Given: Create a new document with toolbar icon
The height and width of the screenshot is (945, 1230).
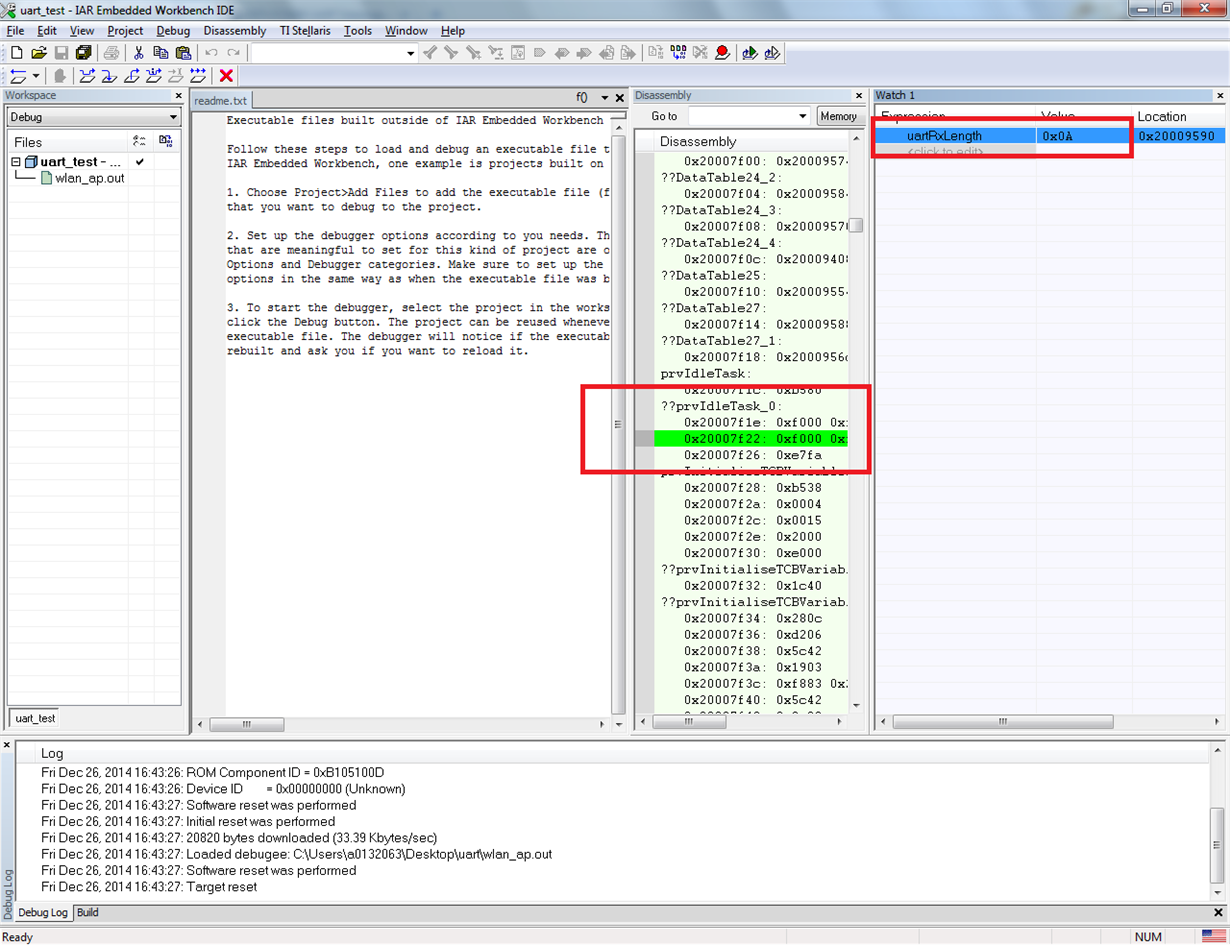Looking at the screenshot, I should (16, 53).
